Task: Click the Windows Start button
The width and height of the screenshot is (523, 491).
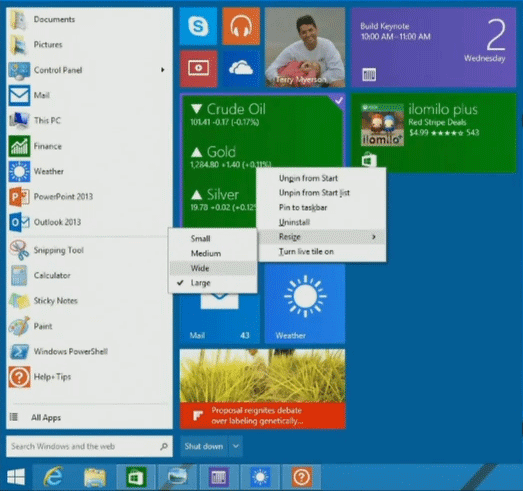Action: click(x=16, y=477)
